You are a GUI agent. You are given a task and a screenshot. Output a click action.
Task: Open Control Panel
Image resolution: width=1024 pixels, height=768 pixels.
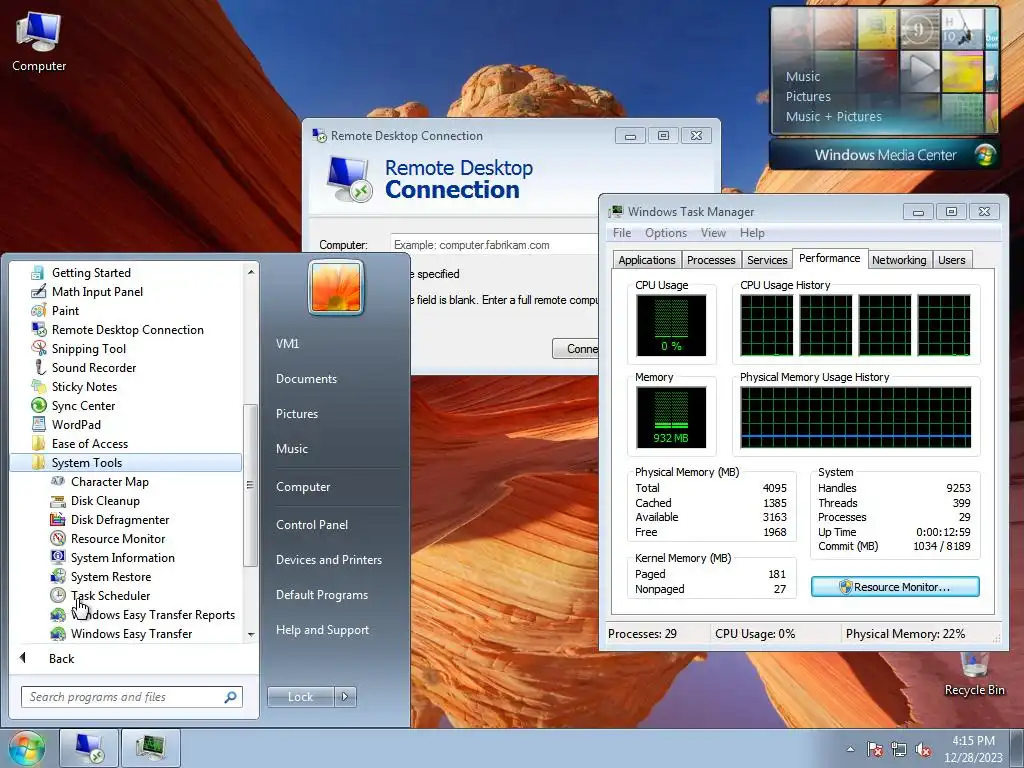(x=312, y=524)
